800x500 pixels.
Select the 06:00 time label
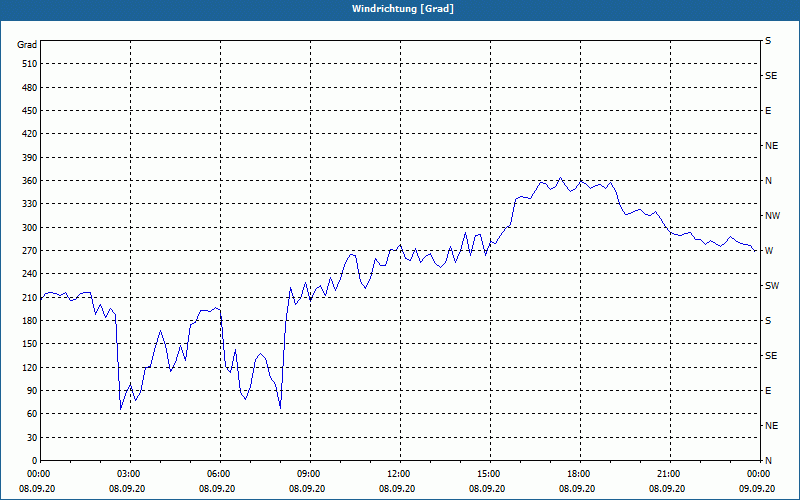[220, 474]
